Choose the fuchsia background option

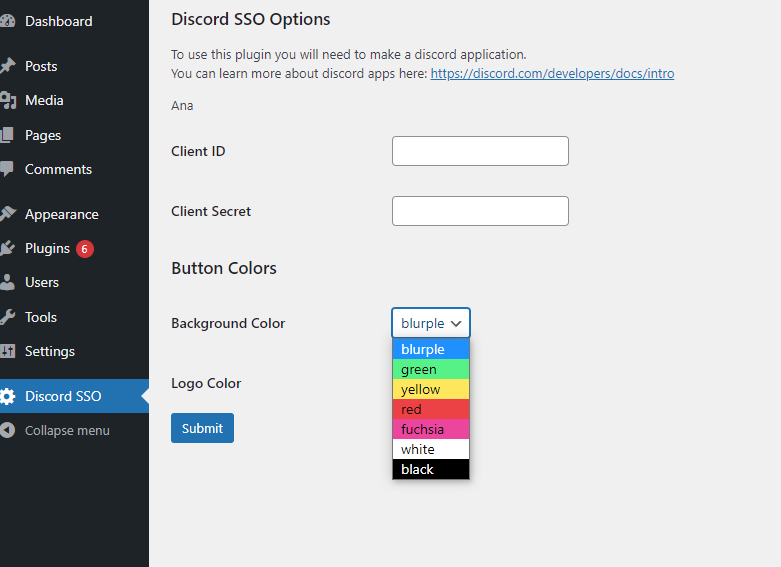[431, 429]
